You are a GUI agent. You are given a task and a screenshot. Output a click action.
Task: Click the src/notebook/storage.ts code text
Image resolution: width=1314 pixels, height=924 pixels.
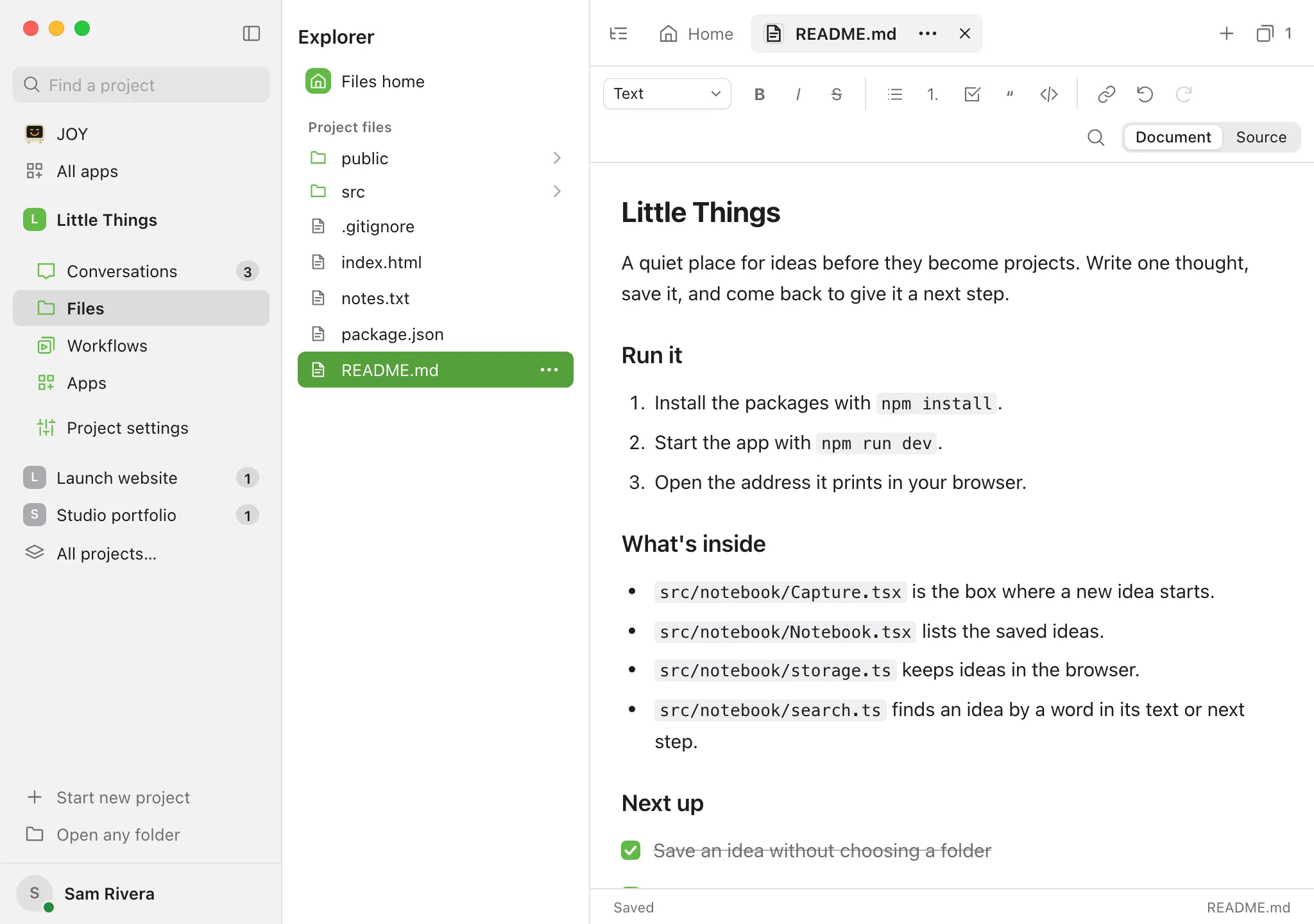coord(775,671)
